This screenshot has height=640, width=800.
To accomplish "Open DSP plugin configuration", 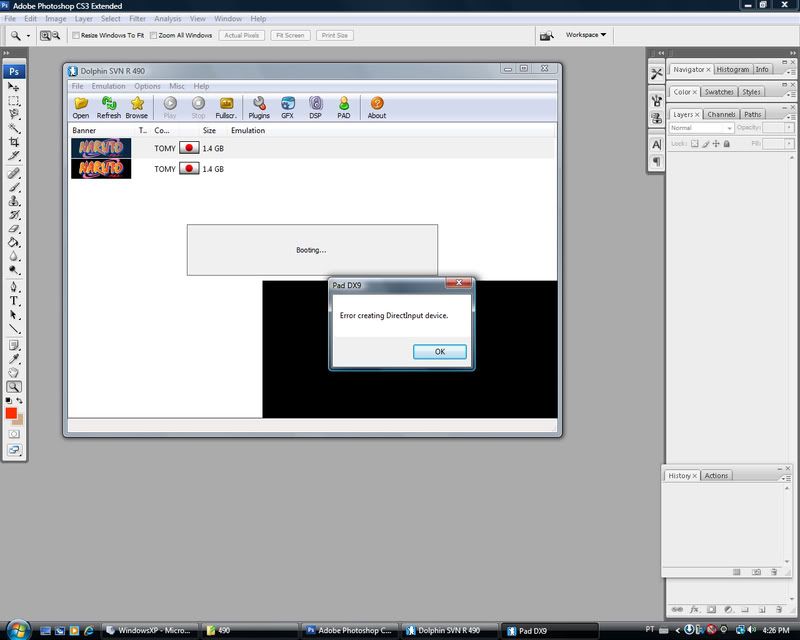I will point(315,108).
